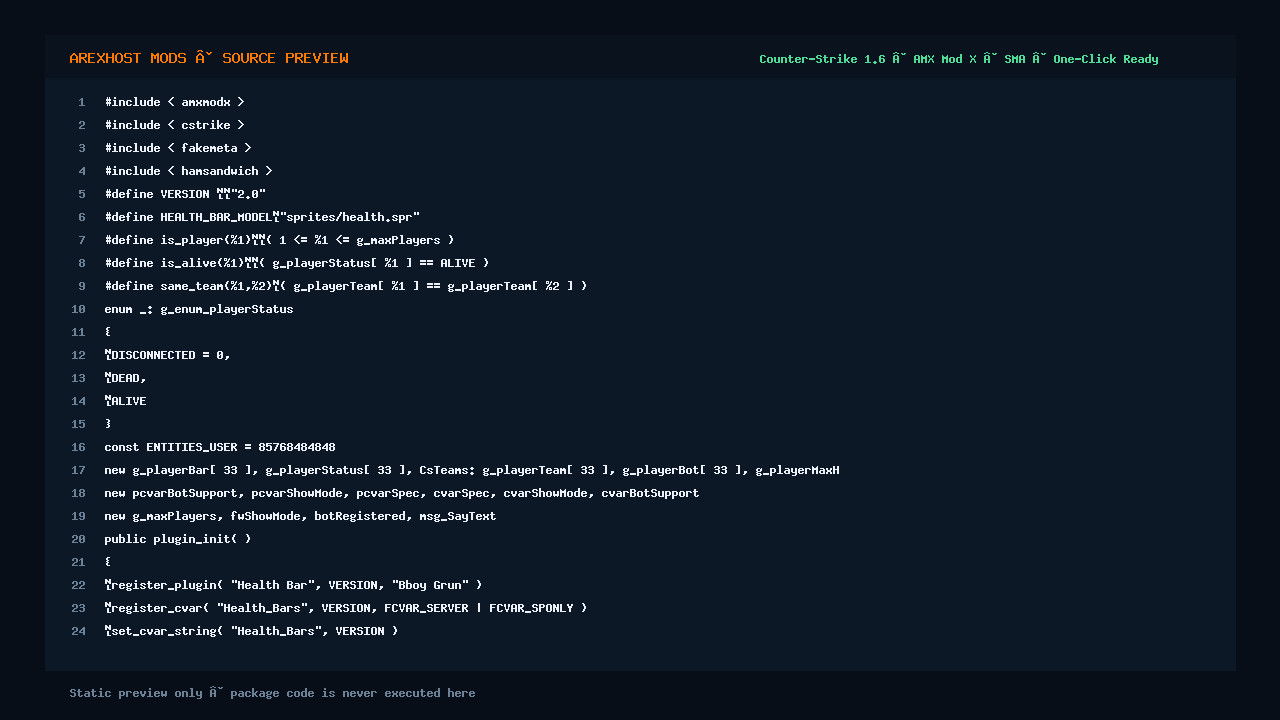
Task: Click line number 15 in the gutter
Action: (x=78, y=424)
